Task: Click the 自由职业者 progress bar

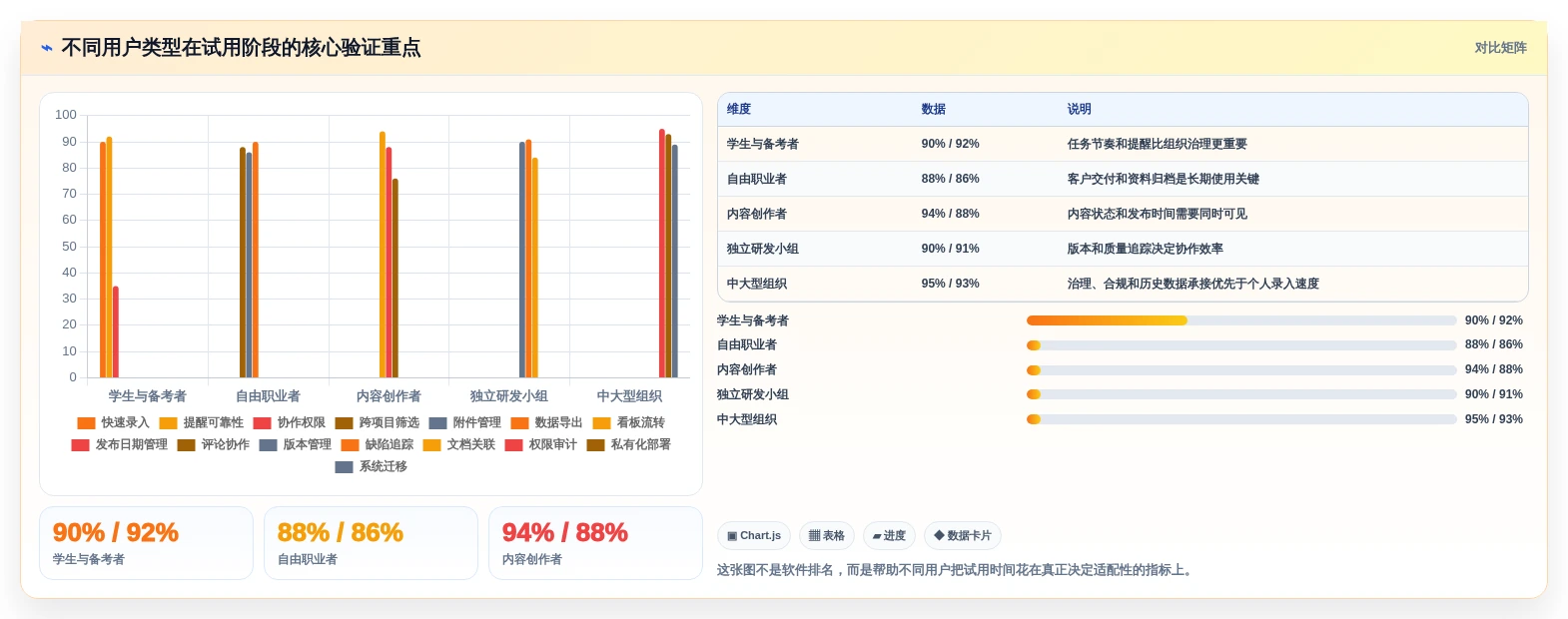Action: point(1241,345)
